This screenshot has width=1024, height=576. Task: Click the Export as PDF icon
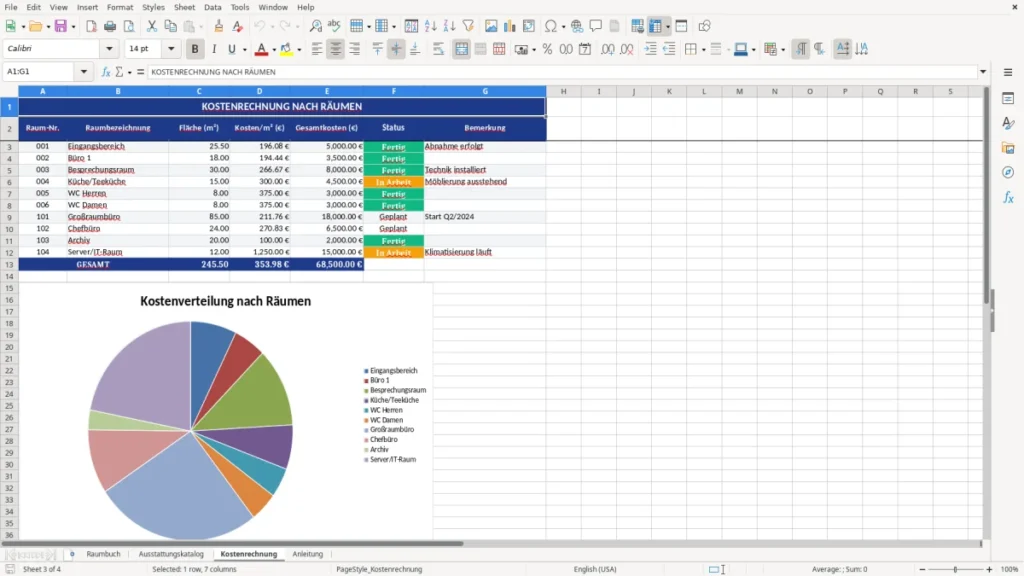[x=91, y=26]
